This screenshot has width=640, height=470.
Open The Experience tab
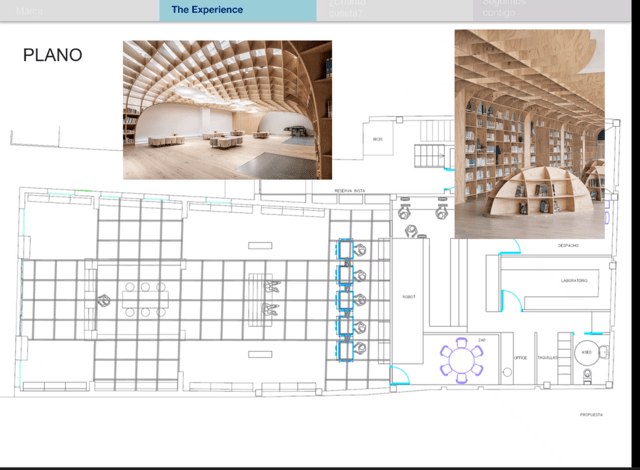(x=207, y=10)
